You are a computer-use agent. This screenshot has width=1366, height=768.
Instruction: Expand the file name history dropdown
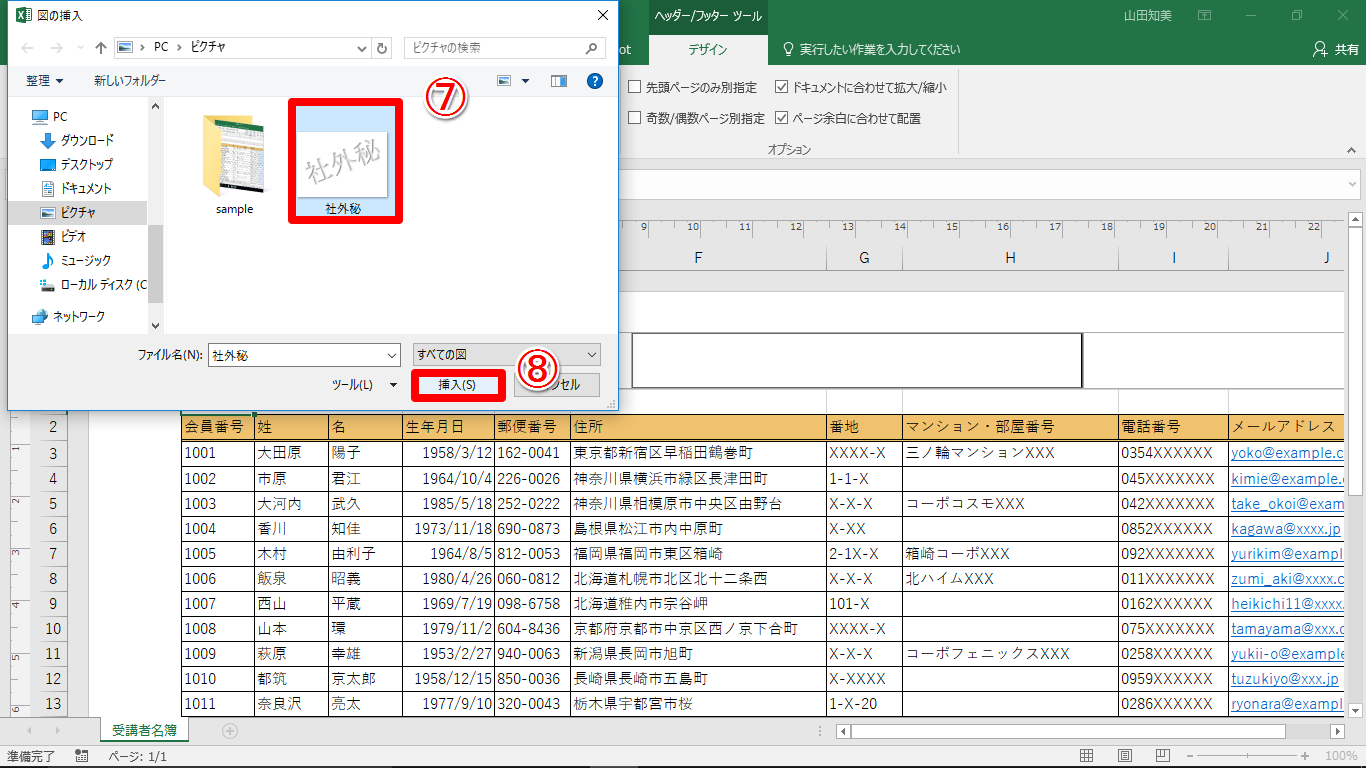[x=391, y=355]
